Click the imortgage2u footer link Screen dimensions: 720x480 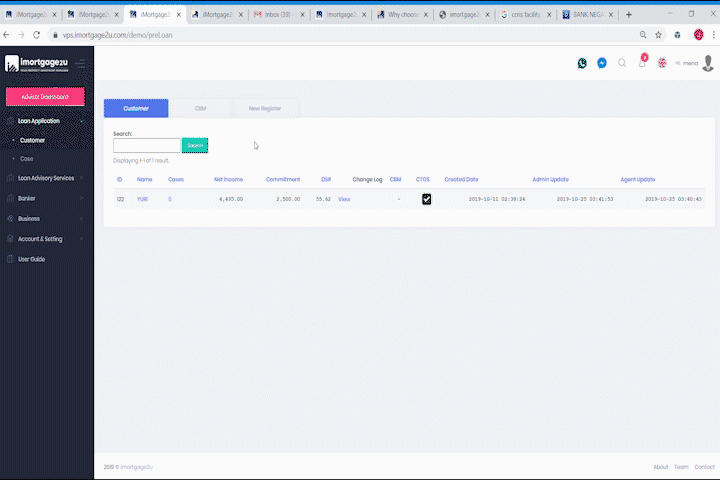[x=136, y=467]
